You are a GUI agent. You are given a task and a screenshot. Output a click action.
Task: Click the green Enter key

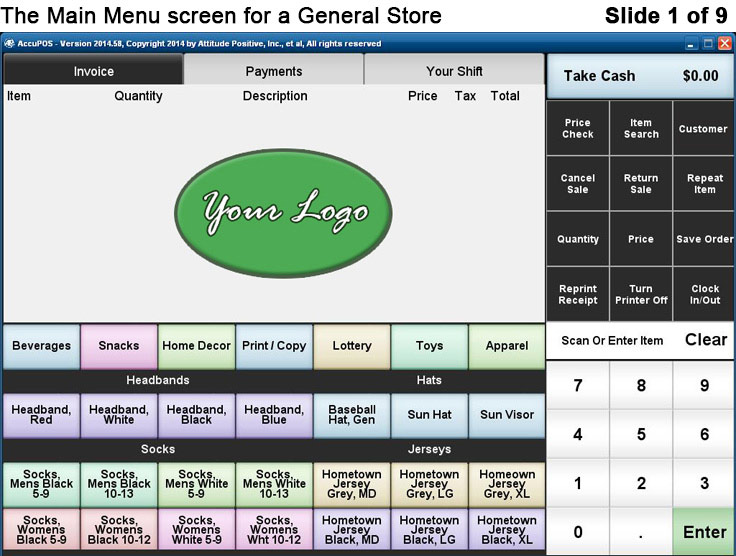point(704,532)
